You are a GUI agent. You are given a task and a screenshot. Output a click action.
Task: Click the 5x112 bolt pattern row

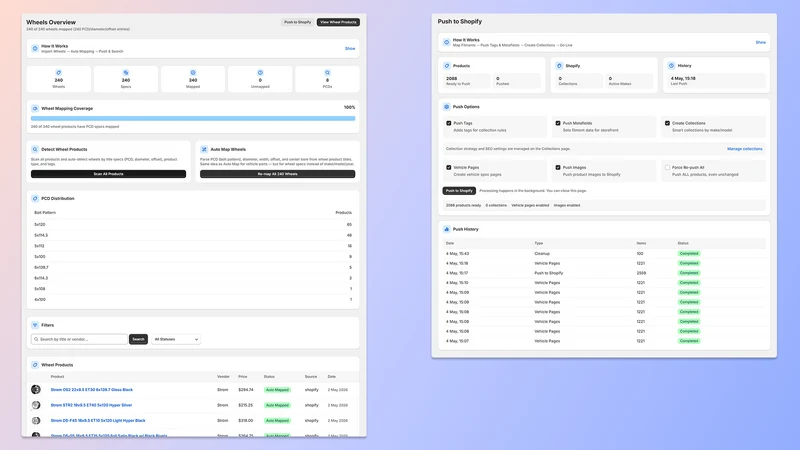click(x=193, y=246)
